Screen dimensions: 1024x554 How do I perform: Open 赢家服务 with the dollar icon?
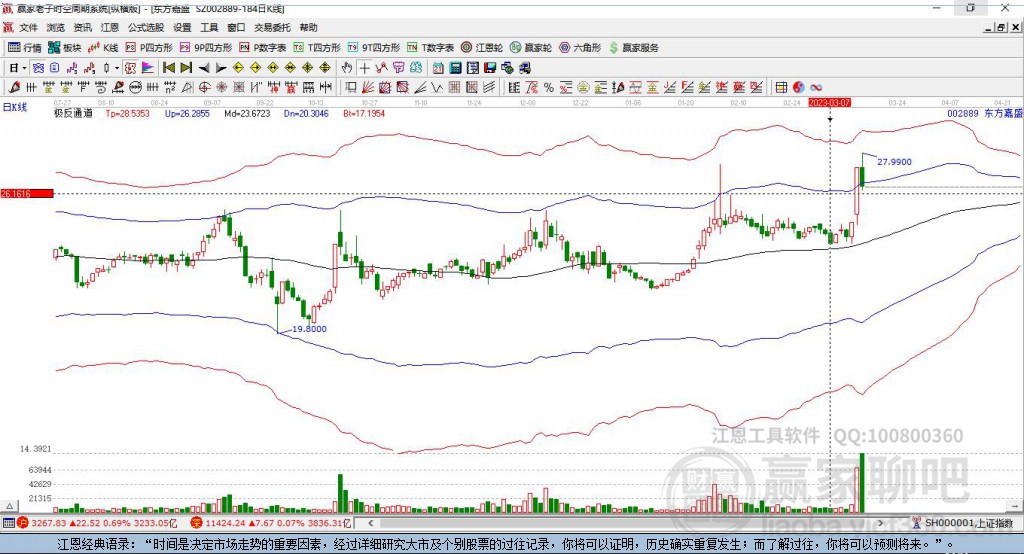[633, 48]
